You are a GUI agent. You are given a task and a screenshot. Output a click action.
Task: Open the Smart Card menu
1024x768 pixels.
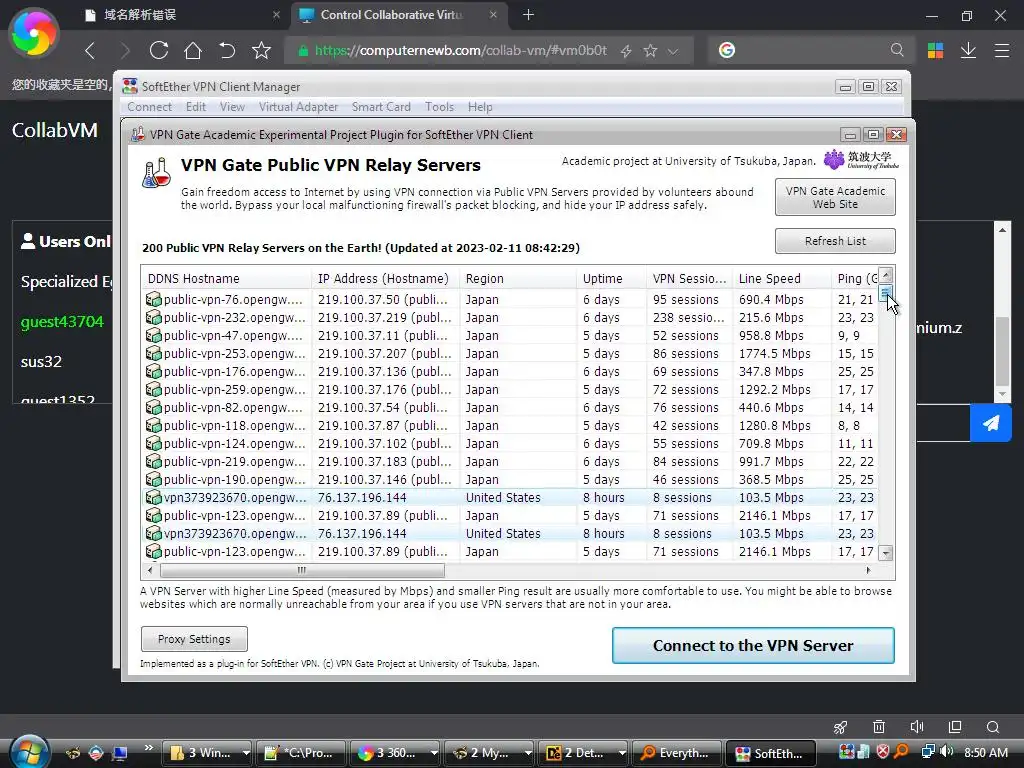click(381, 107)
